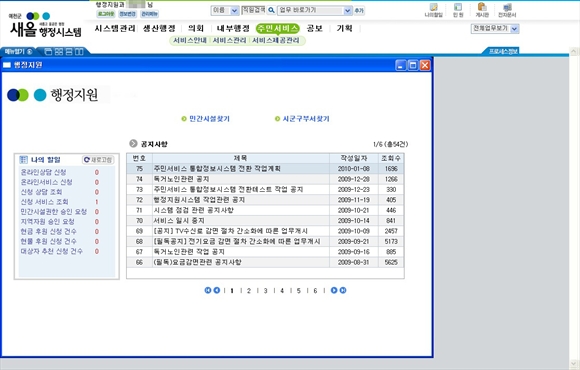580x370 pixels.
Task: Go to last page of notices
Action: 343,290
